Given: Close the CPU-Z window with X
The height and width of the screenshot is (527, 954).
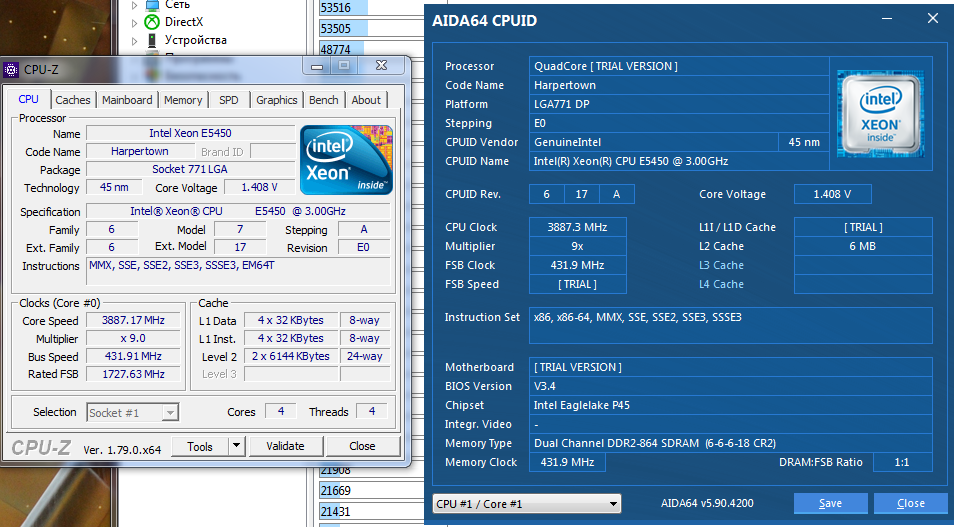Looking at the screenshot, I should (x=381, y=65).
